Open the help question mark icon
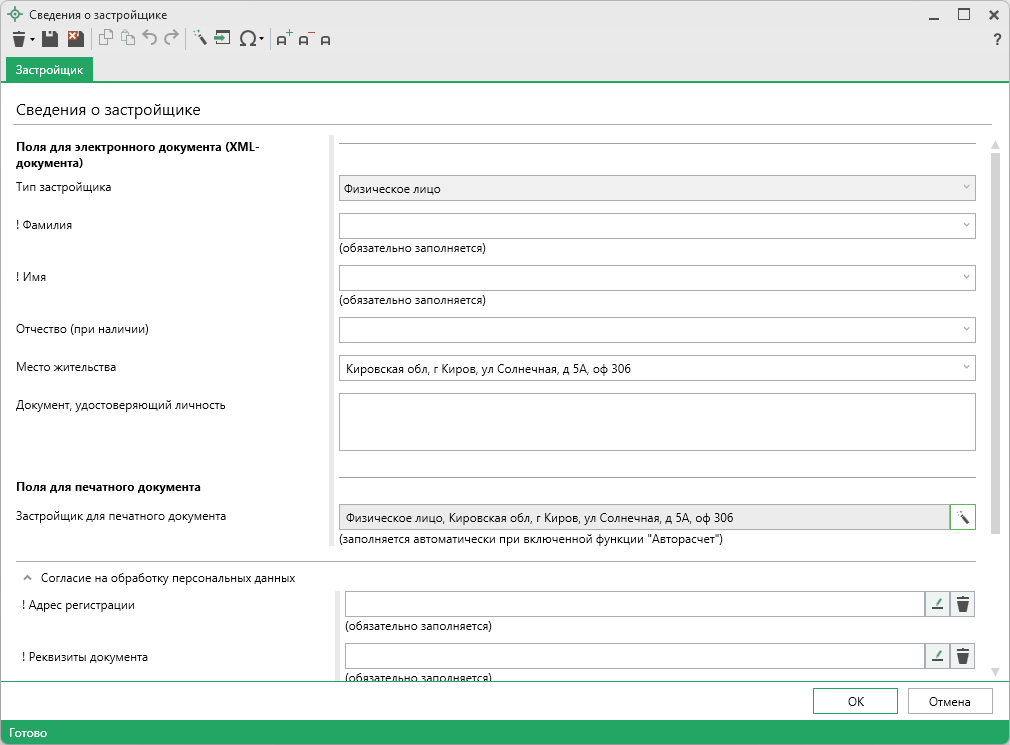This screenshot has height=745, width=1010. (996, 40)
